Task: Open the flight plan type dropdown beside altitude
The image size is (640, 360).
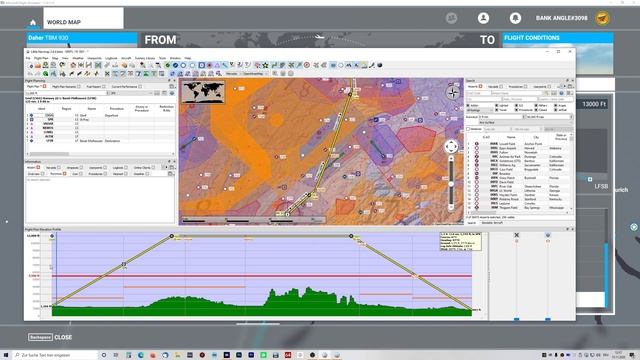Action: [131, 93]
